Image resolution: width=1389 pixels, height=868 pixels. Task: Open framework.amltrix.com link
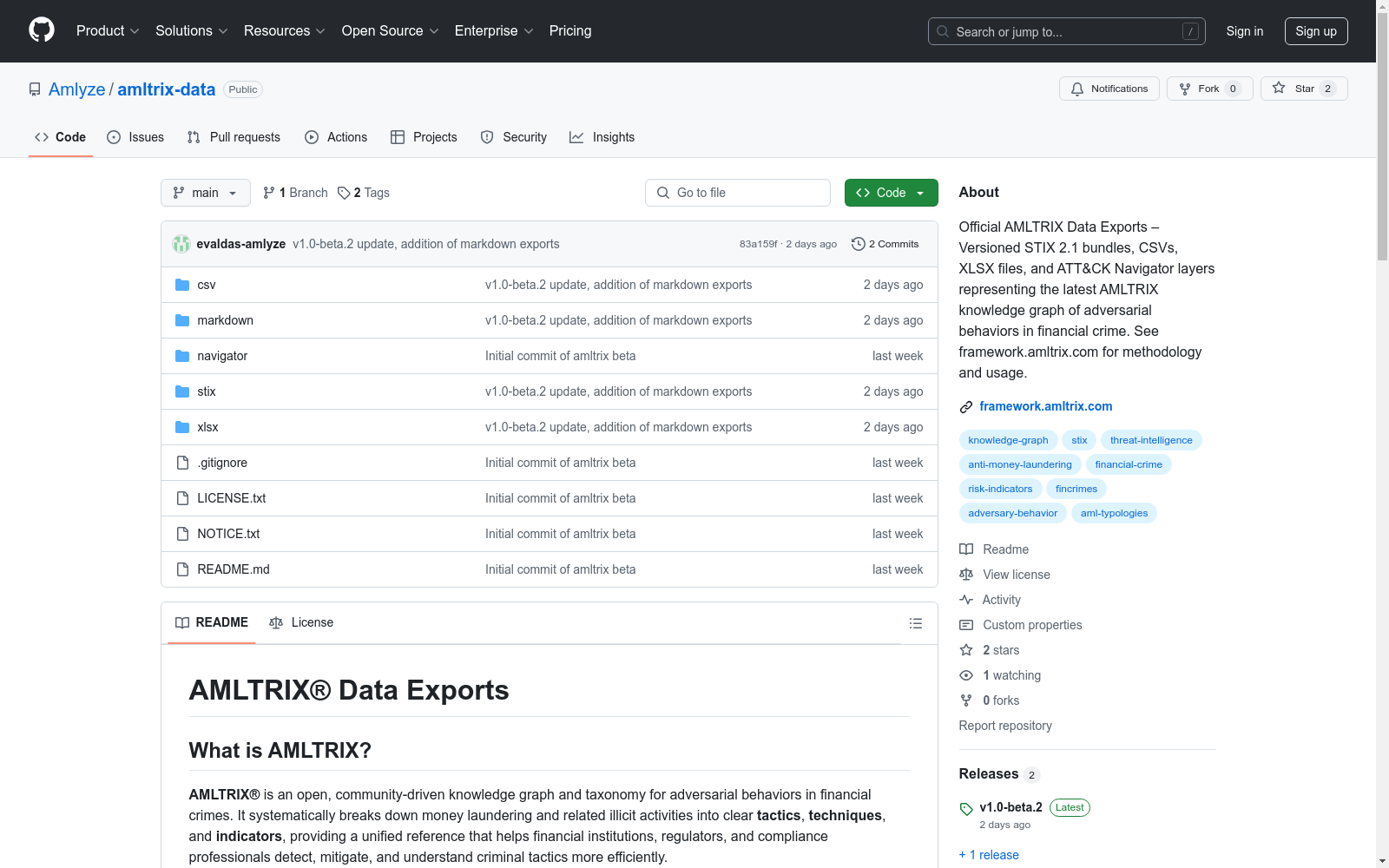pos(1046,406)
